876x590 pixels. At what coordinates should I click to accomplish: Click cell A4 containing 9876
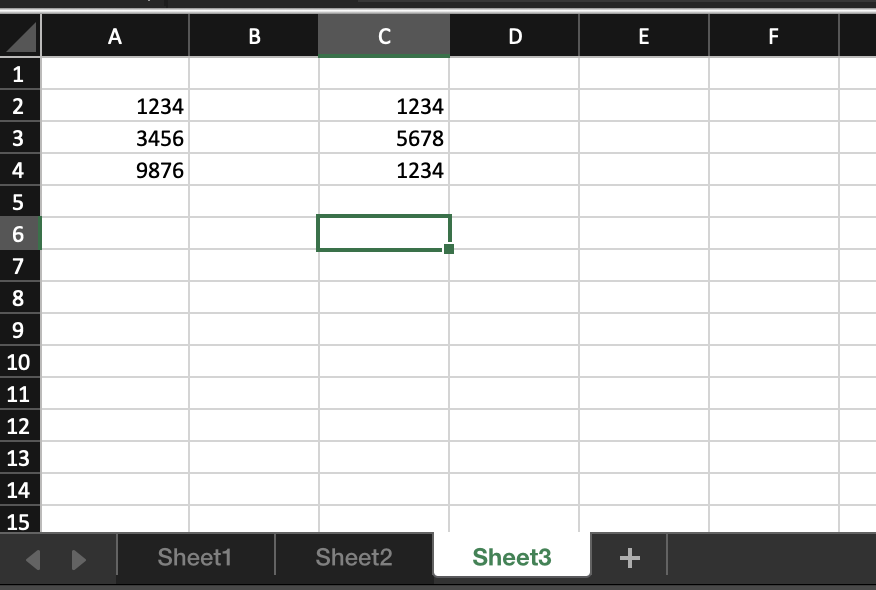pos(115,169)
